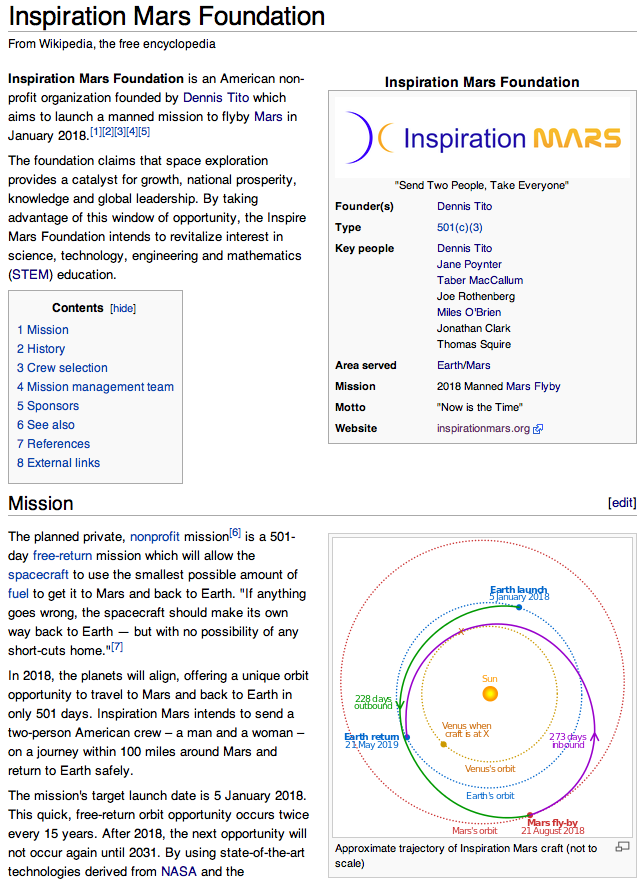Click the infobox title above the logo

point(482,82)
